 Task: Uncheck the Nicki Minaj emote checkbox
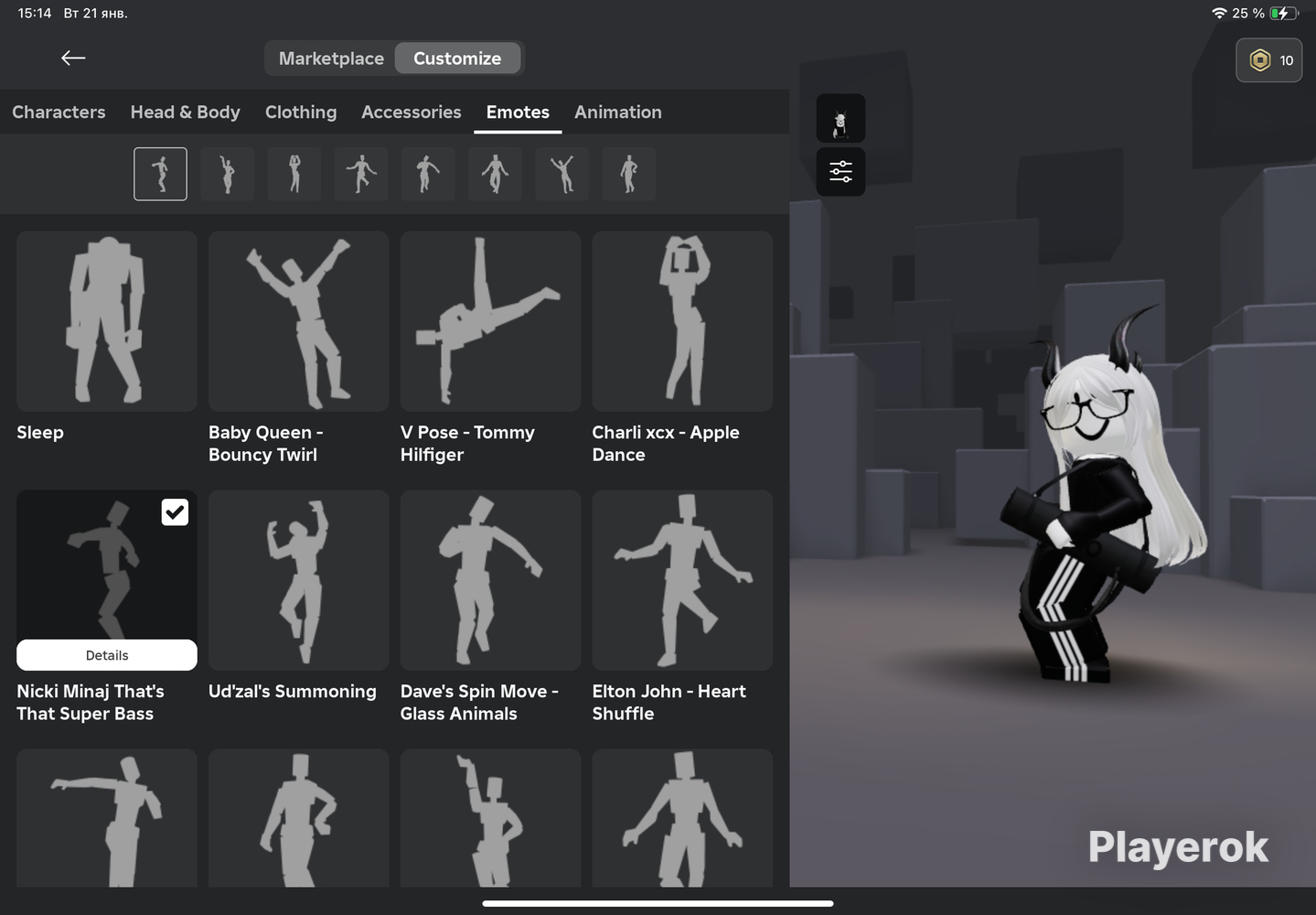175,512
